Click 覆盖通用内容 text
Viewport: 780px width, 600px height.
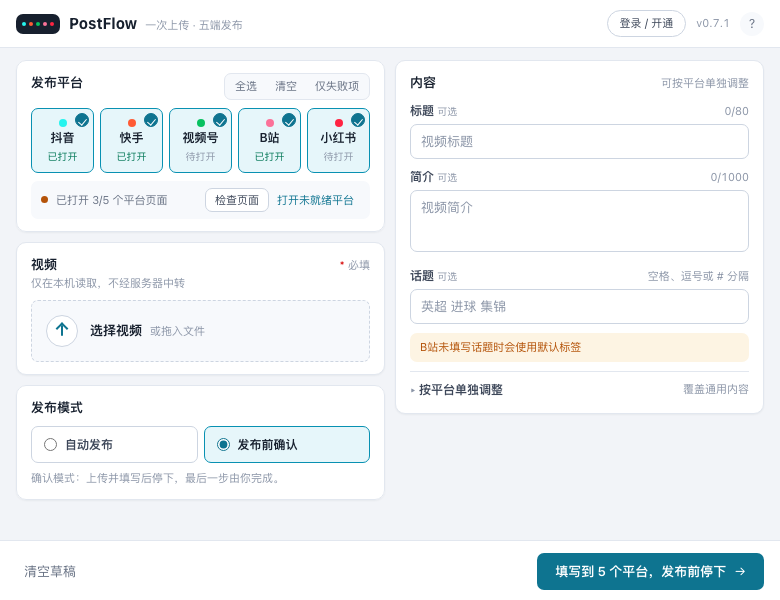coord(716,389)
